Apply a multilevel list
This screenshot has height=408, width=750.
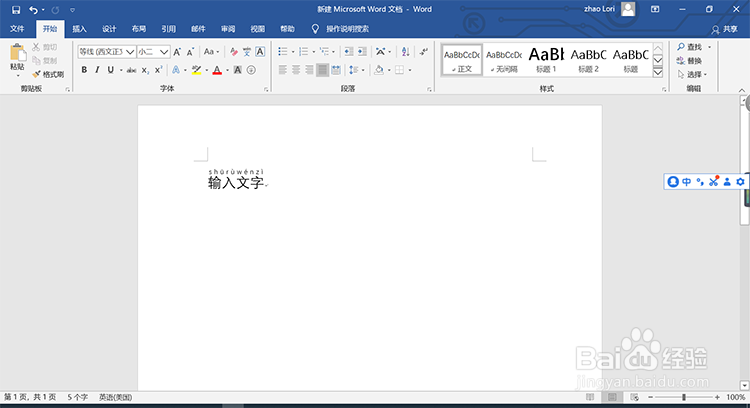point(324,52)
